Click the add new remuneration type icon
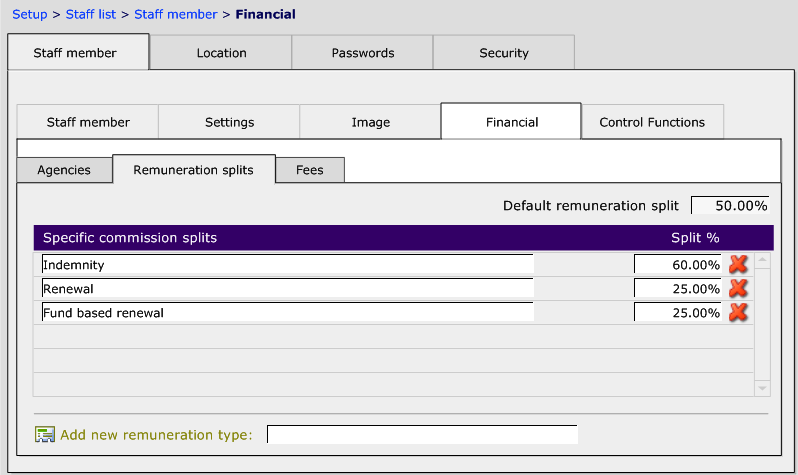798x475 pixels. pyautogui.click(x=44, y=435)
